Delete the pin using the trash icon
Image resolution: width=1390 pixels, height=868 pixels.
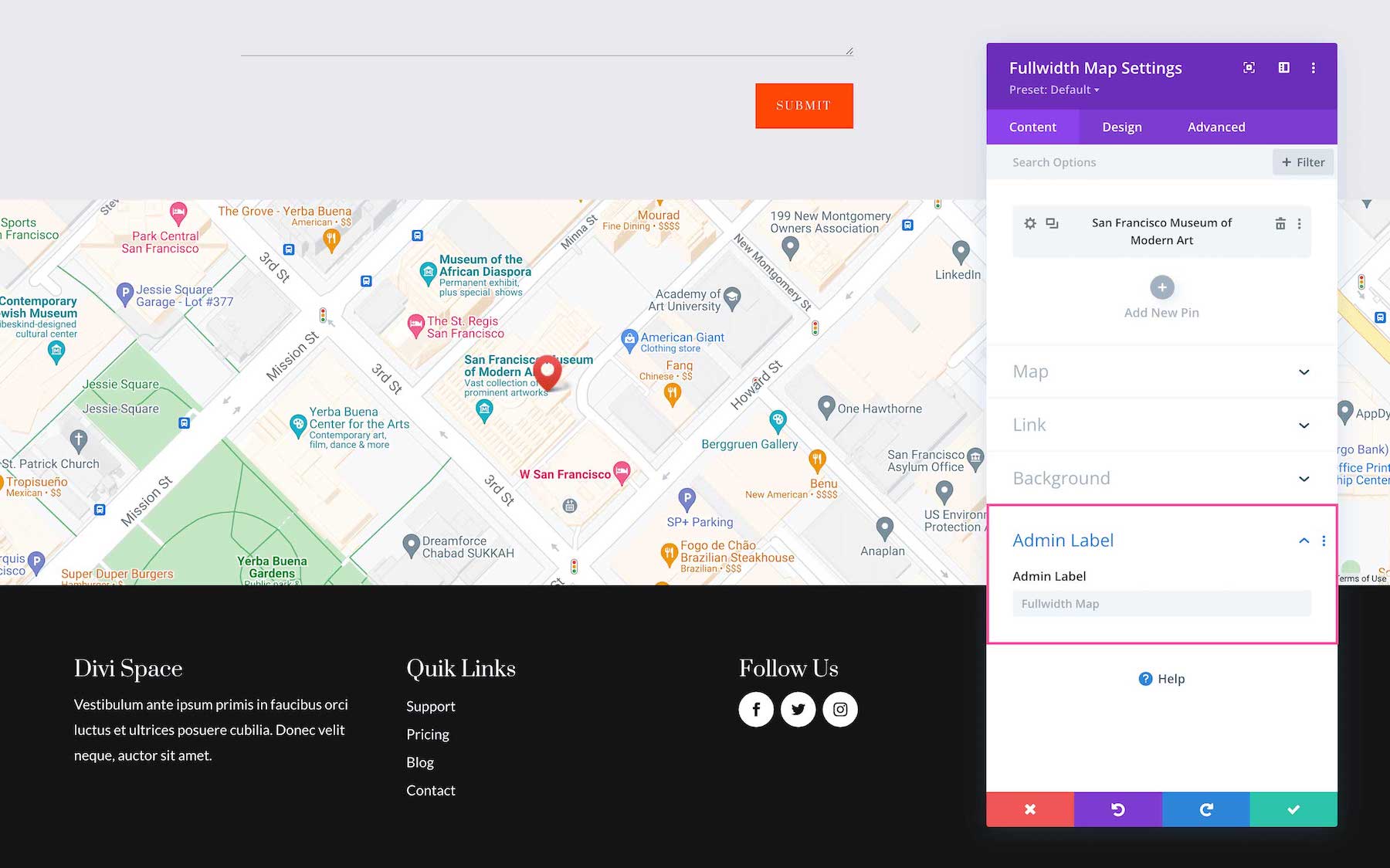[1280, 223]
